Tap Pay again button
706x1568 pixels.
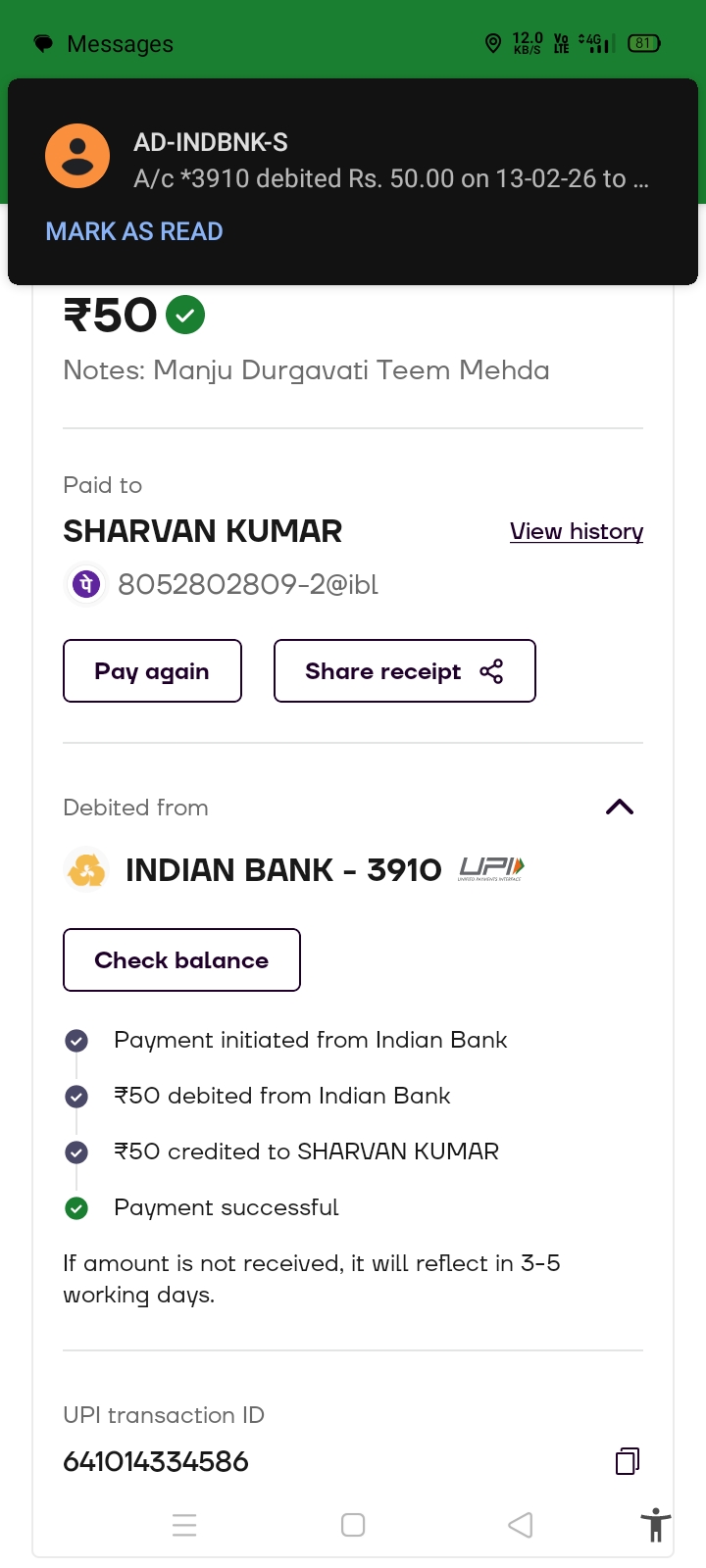pos(152,671)
